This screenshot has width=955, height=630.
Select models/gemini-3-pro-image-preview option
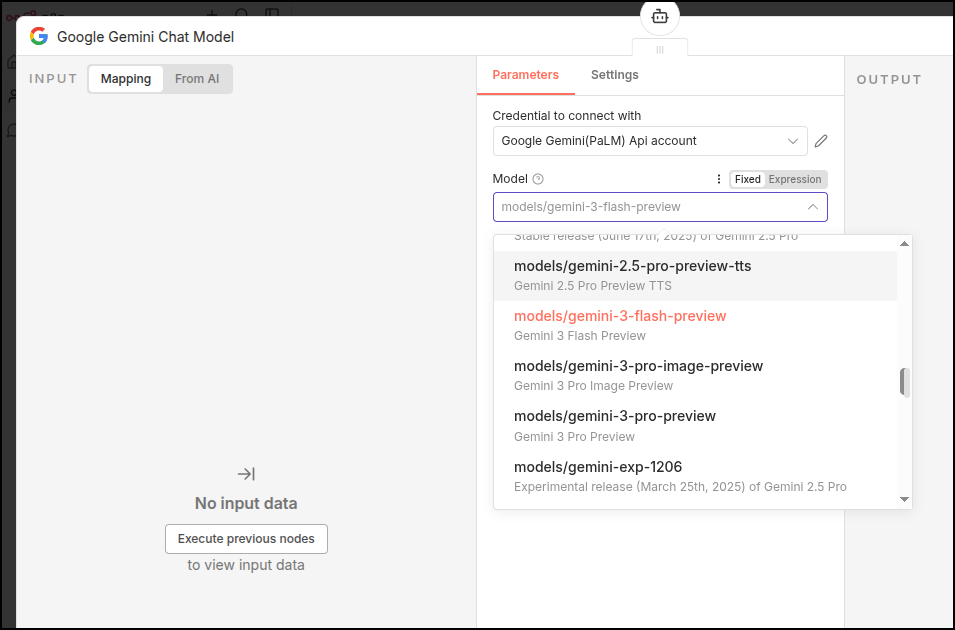tap(638, 366)
